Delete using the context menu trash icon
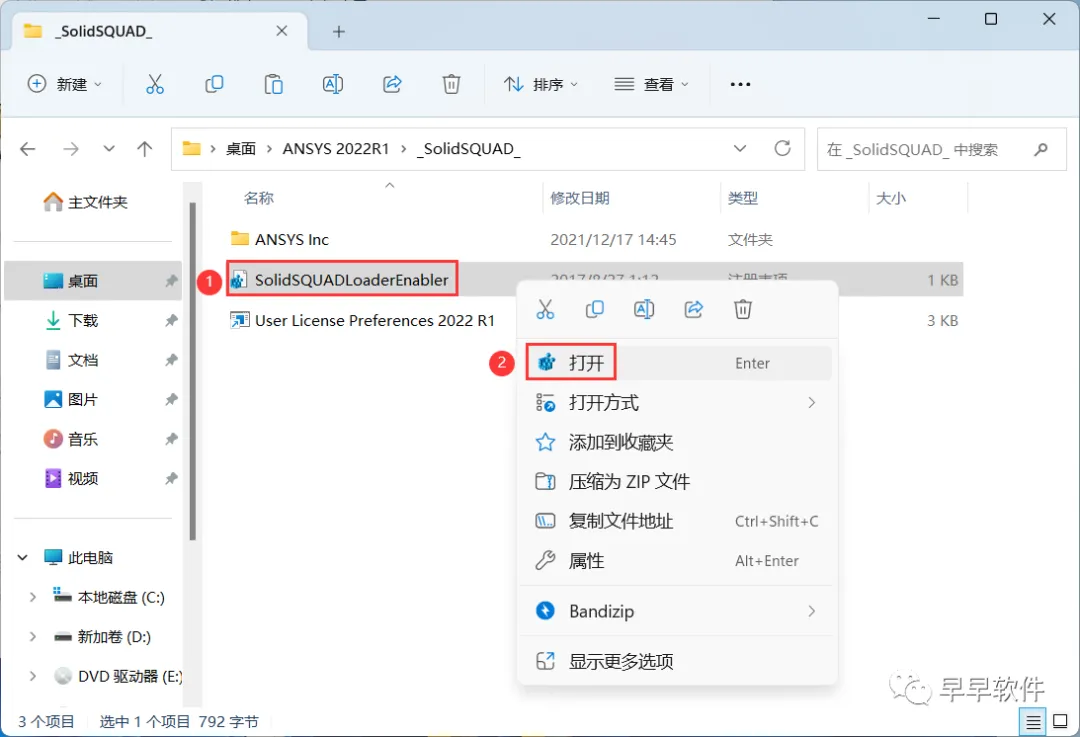 point(742,309)
